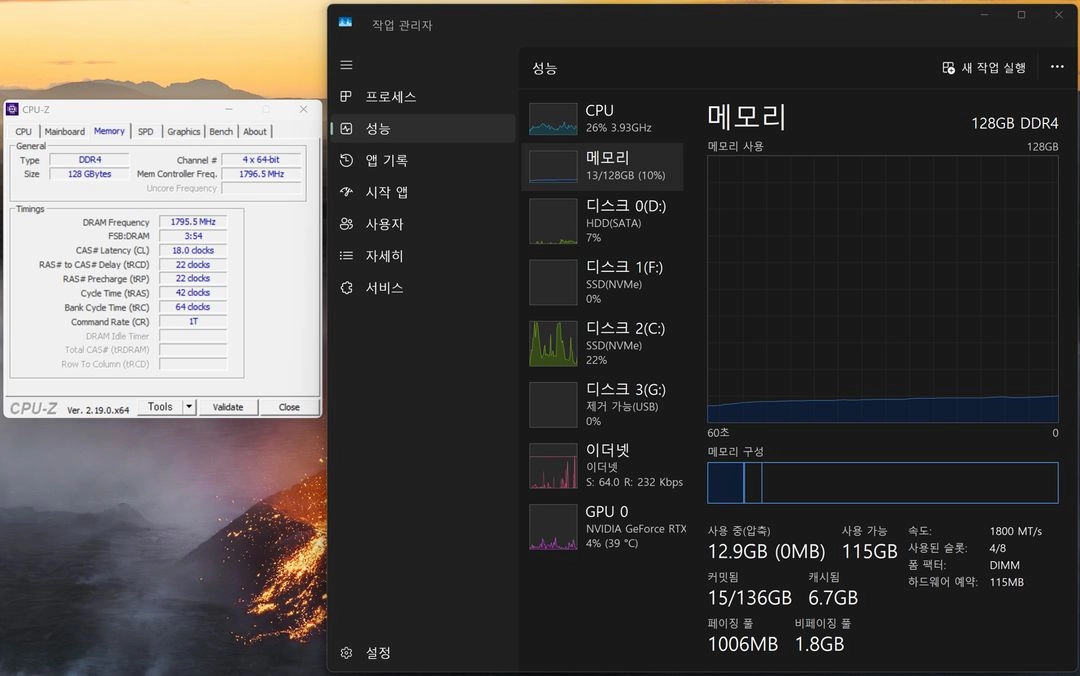Click the Processes (프로세스) sidebar icon
This screenshot has height=676, width=1080.
(346, 96)
